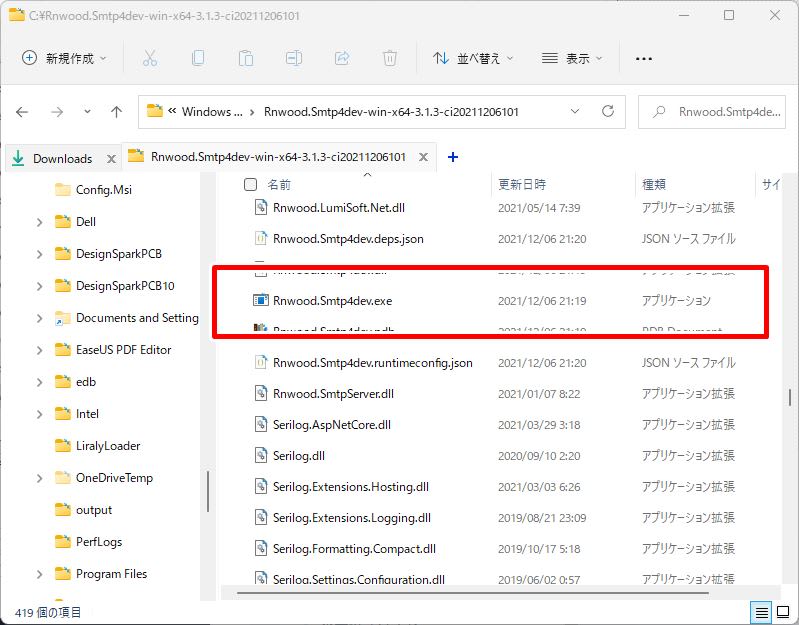
Task: Click the Delete trash can icon
Action: (x=390, y=58)
